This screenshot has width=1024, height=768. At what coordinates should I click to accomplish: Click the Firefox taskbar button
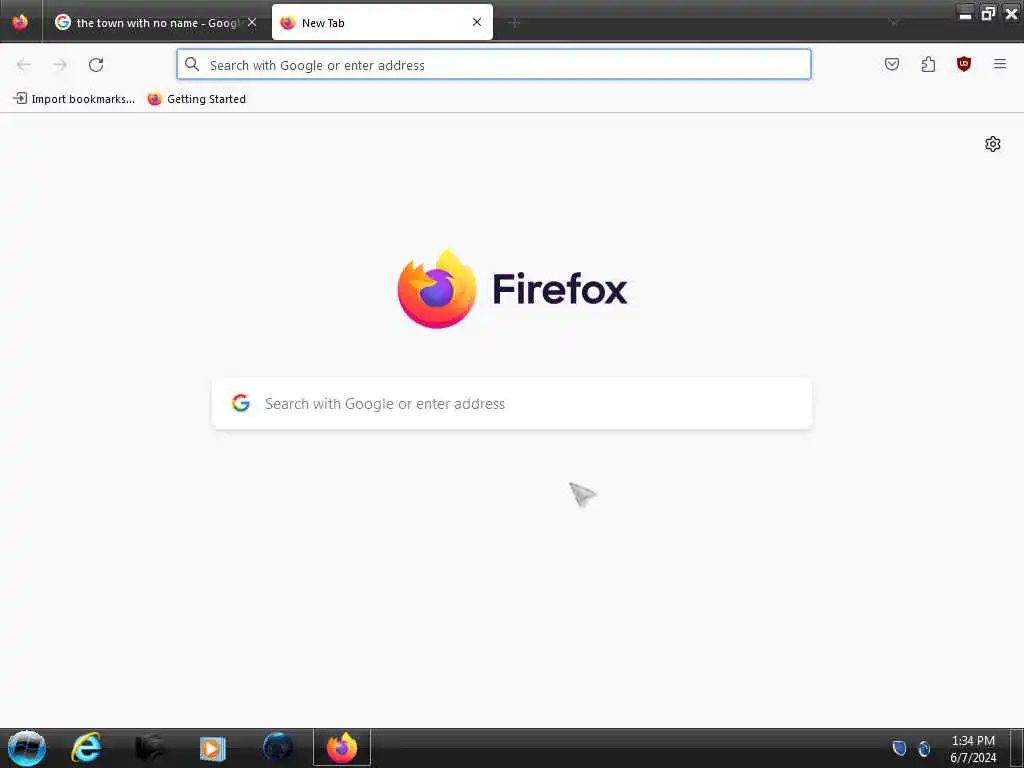[x=342, y=748]
